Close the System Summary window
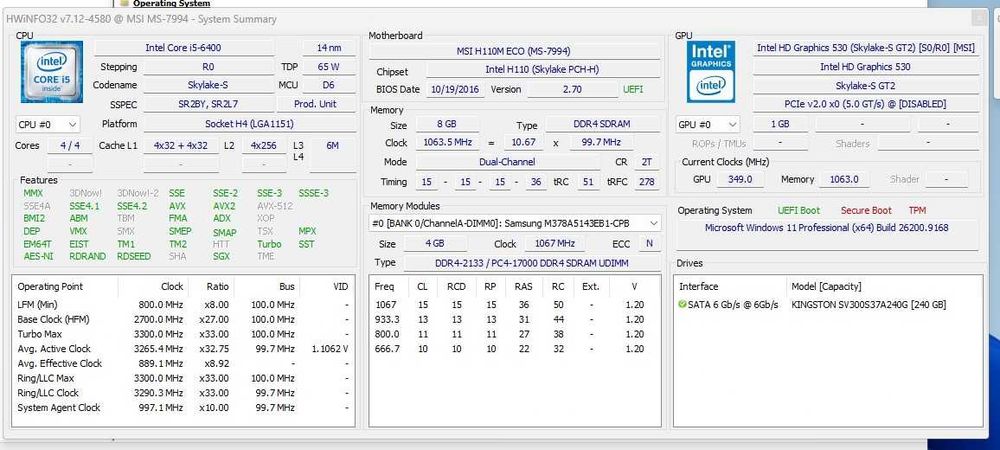This screenshot has width=1000, height=450. coord(980,18)
